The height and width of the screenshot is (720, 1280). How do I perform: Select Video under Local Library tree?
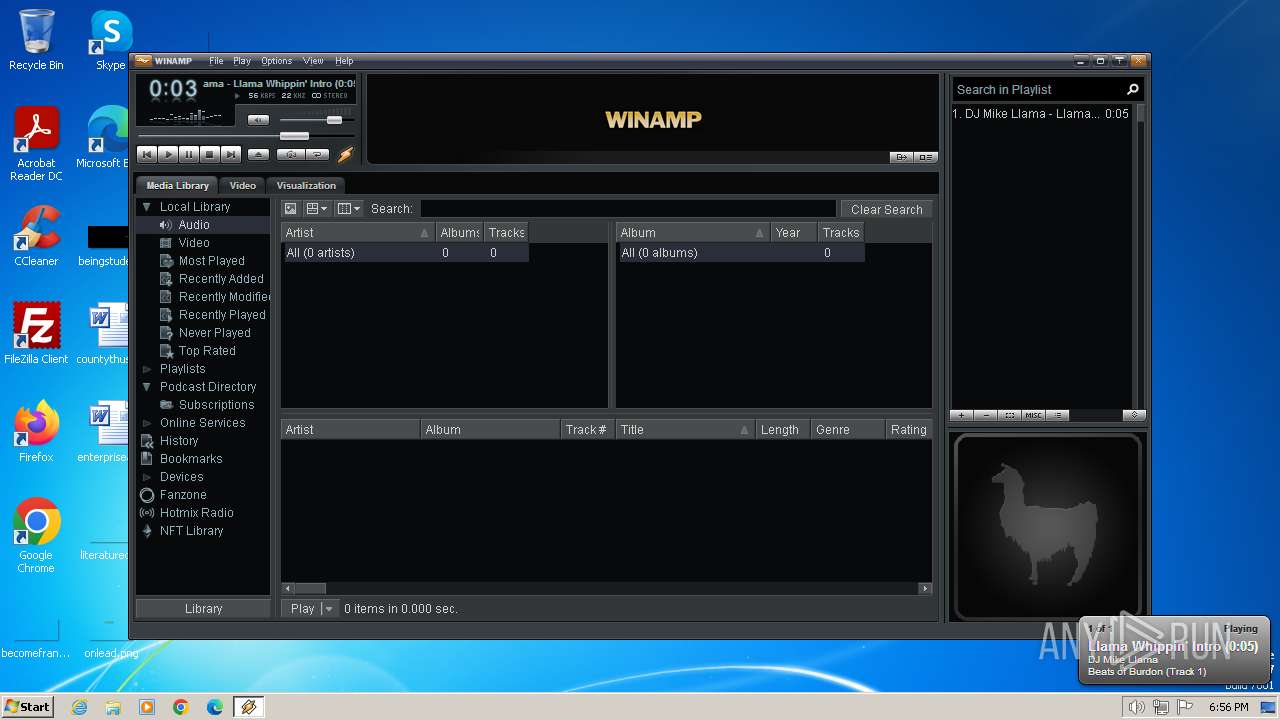tap(194, 243)
